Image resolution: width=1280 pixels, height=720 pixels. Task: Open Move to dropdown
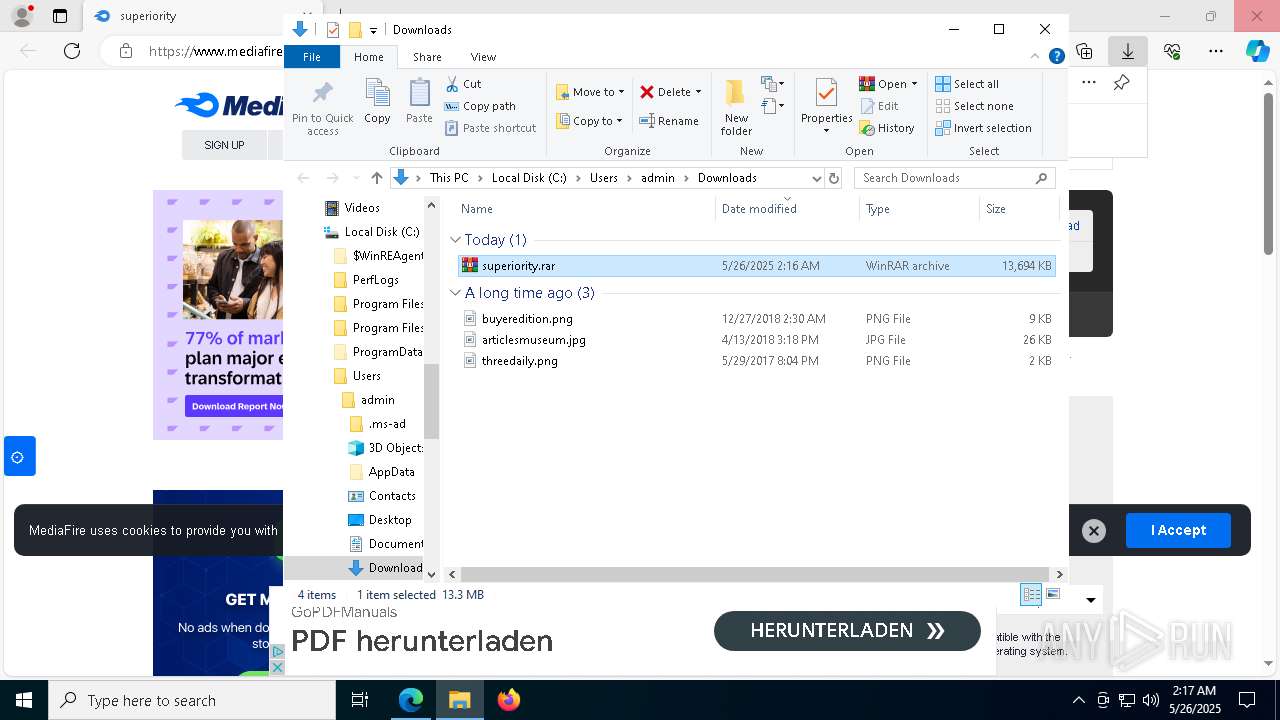(x=590, y=92)
